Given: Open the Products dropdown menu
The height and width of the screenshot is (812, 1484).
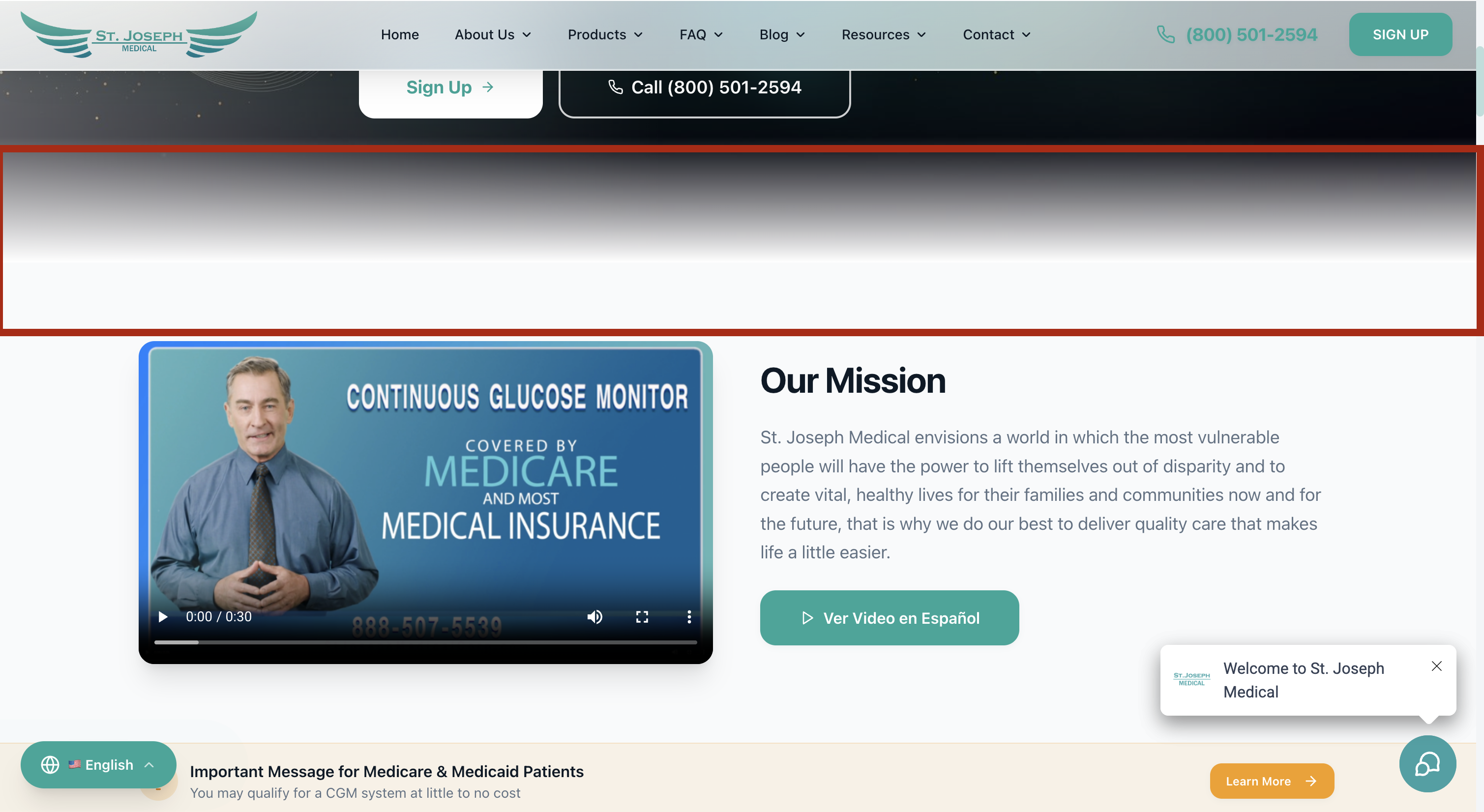Looking at the screenshot, I should tap(605, 34).
